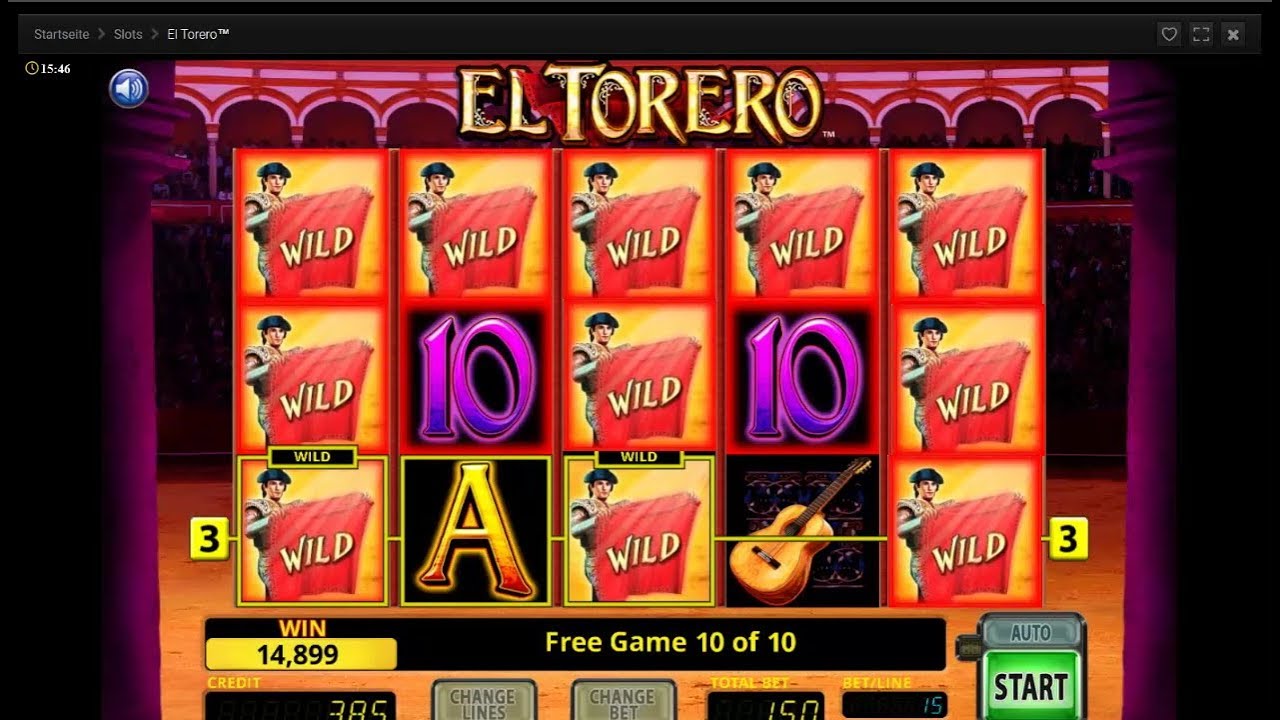
Task: Click the golden A symbol on reel two
Action: [476, 531]
